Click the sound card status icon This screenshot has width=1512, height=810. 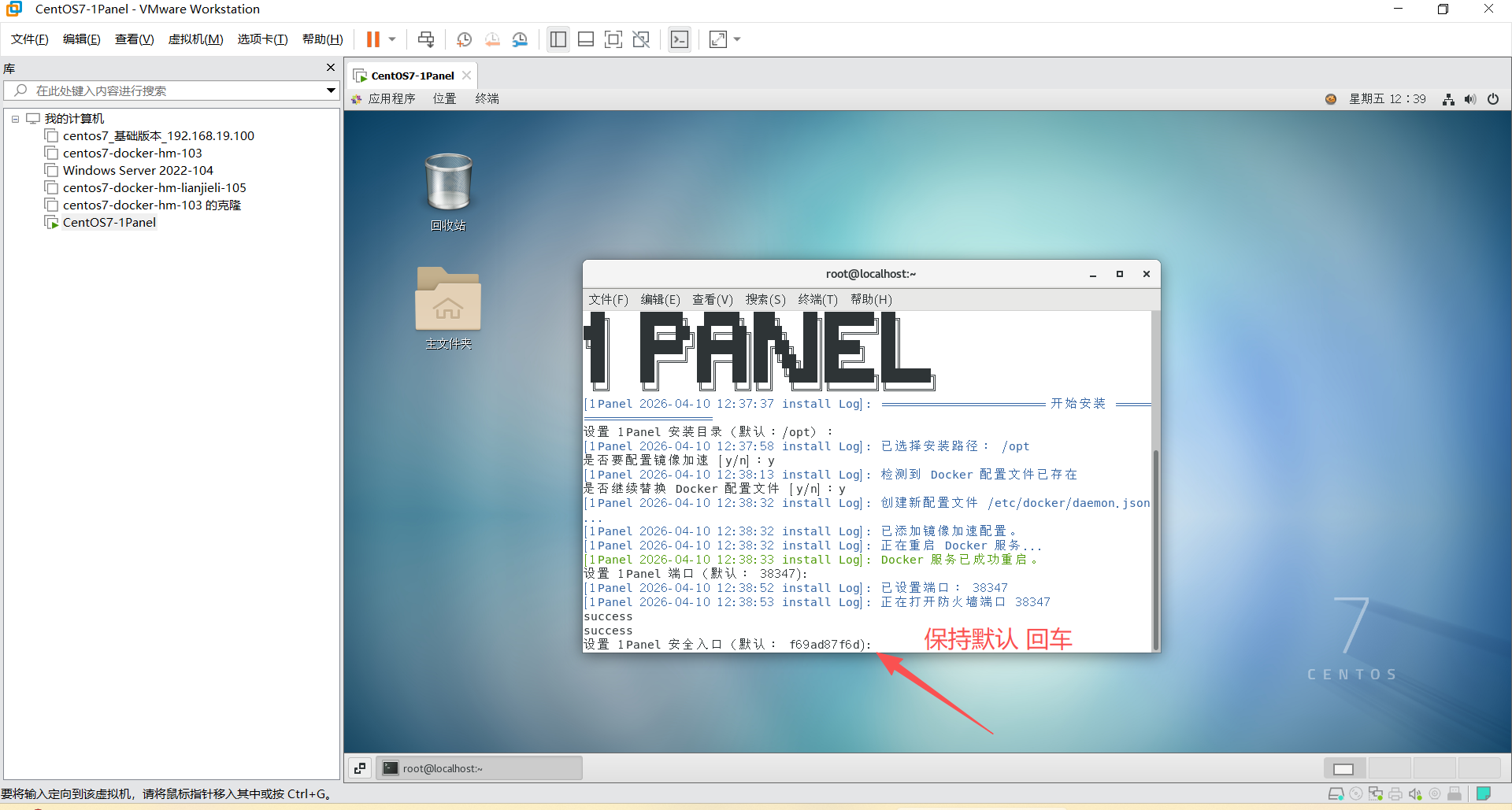click(1415, 793)
